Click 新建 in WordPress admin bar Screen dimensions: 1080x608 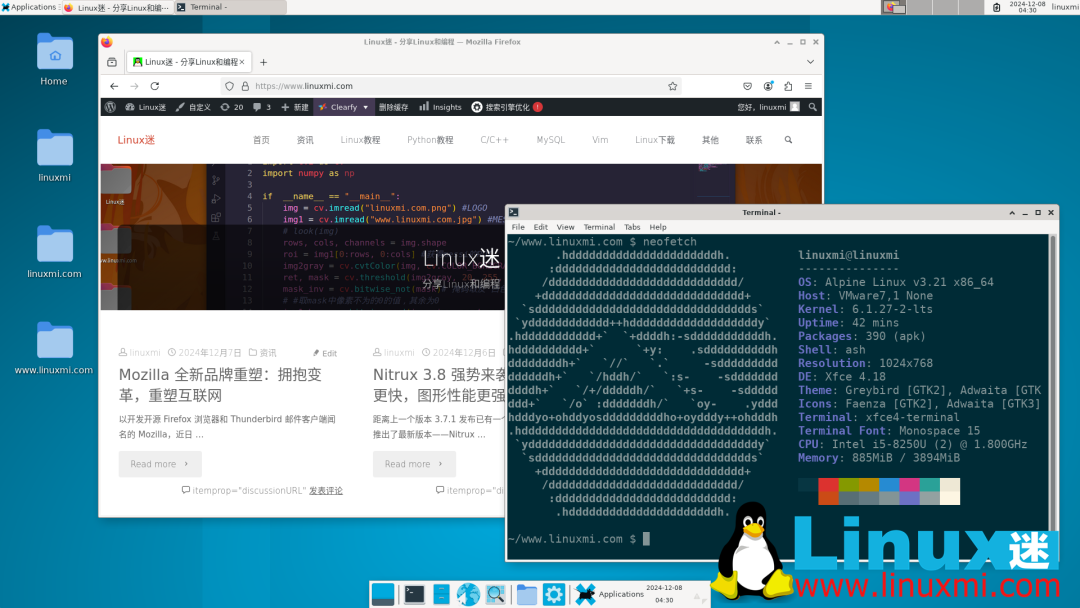point(295,107)
